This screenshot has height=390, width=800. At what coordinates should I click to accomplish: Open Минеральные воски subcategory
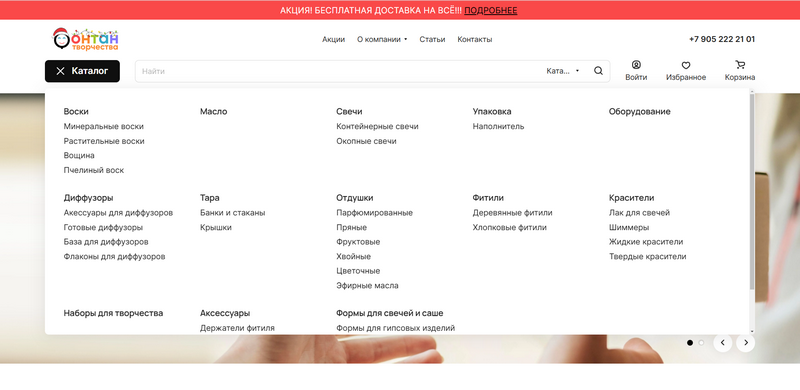click(x=104, y=126)
